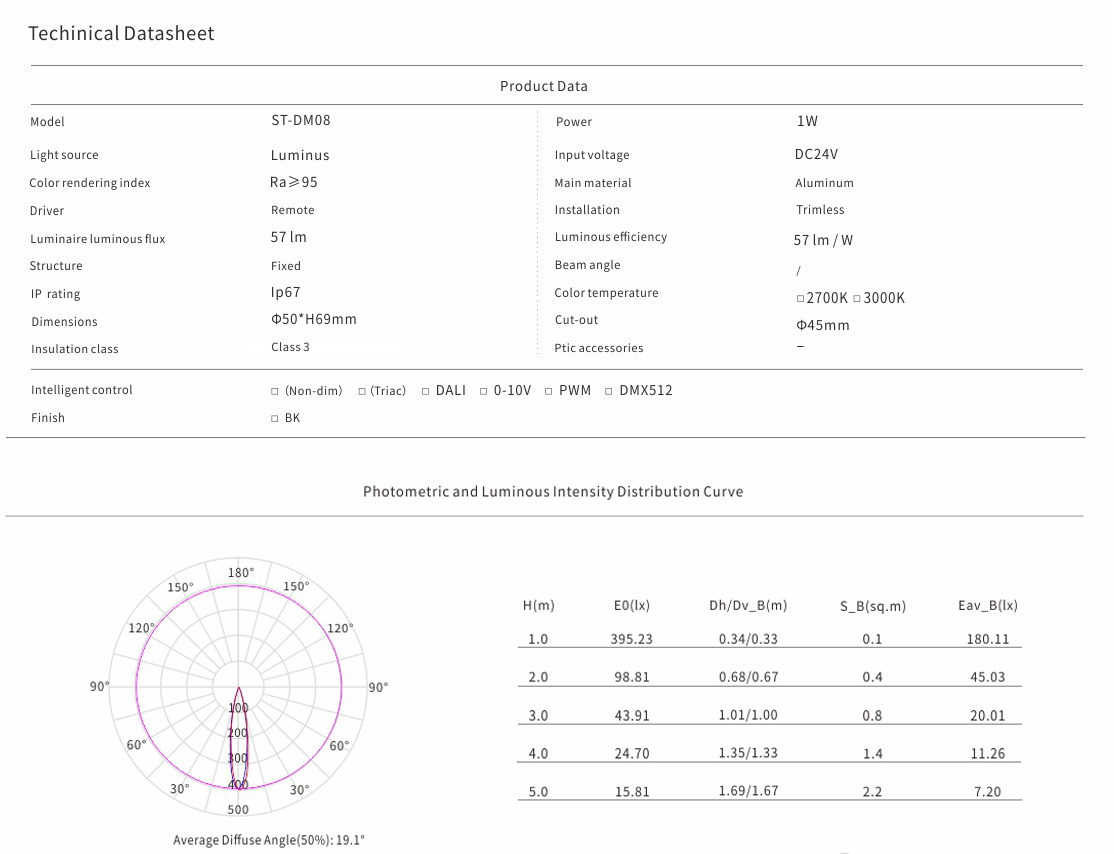The height and width of the screenshot is (854, 1114).
Task: Select the Product Data section header
Action: 543,86
